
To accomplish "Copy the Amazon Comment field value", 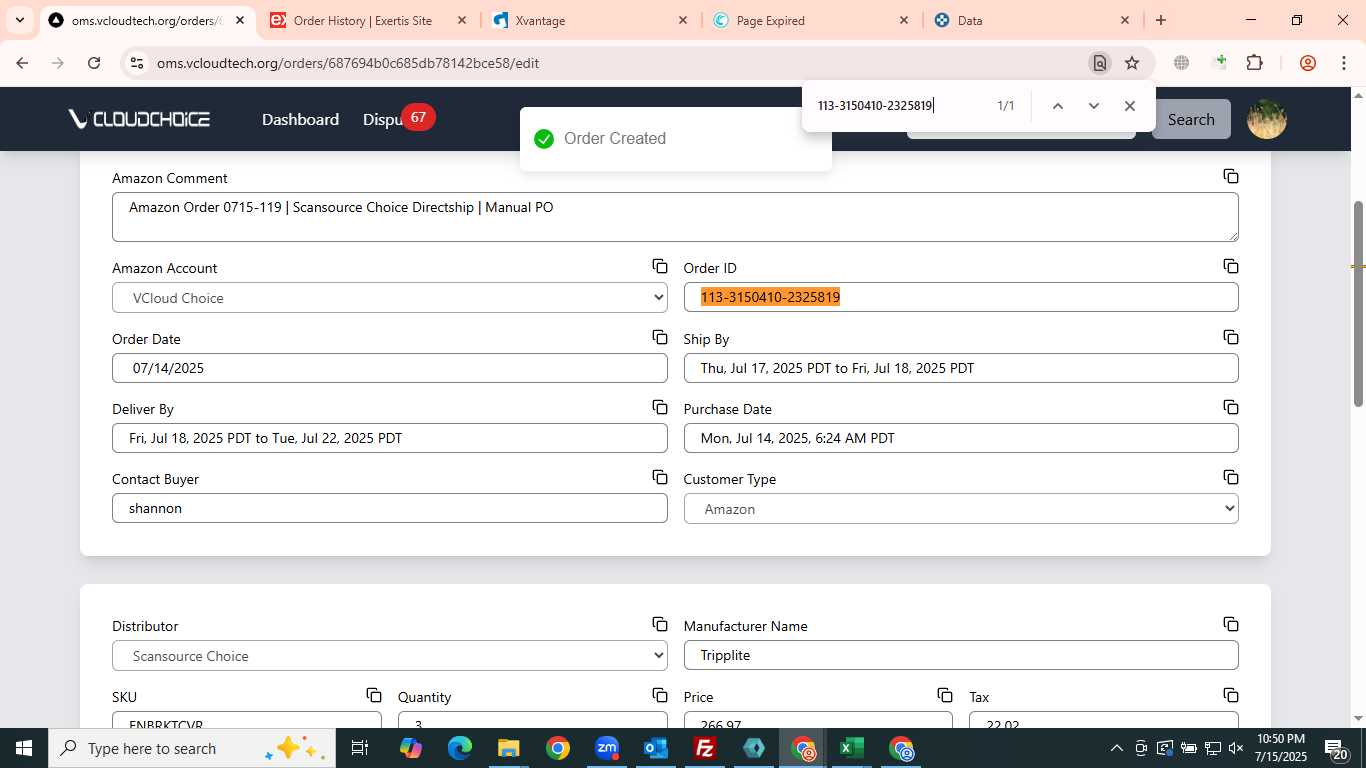I will pyautogui.click(x=1231, y=177).
